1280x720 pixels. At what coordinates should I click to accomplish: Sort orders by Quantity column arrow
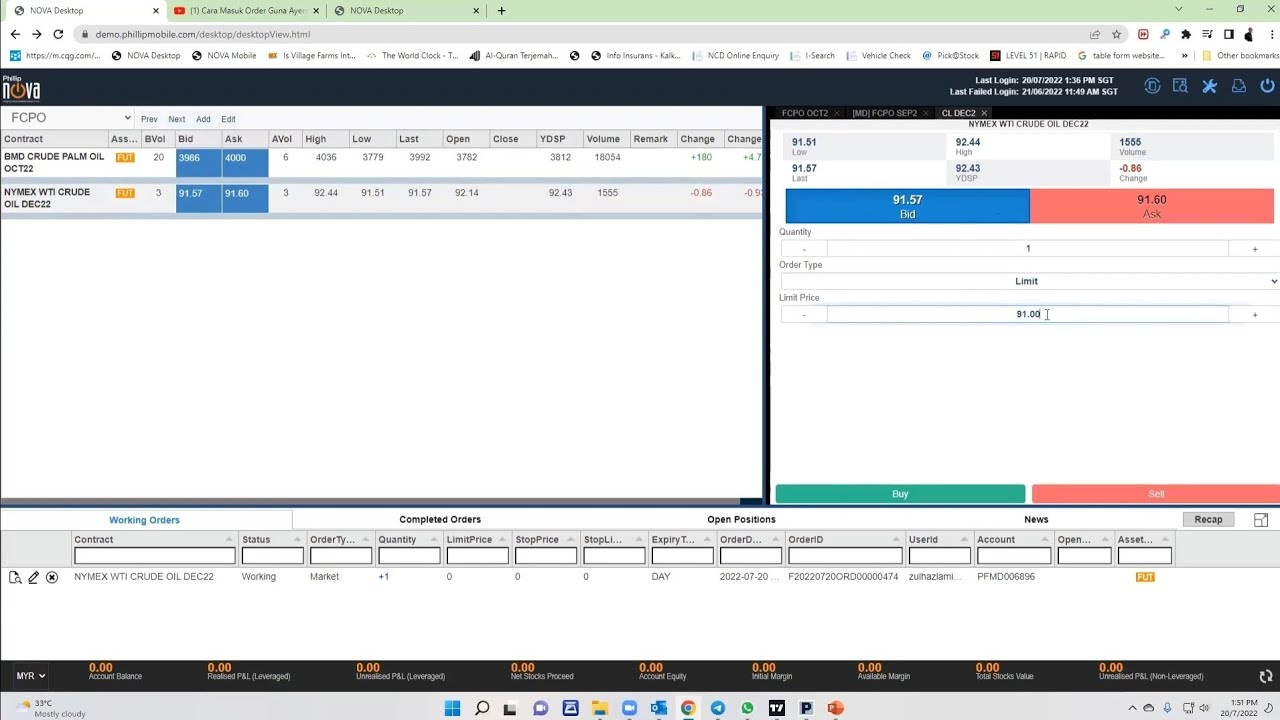pos(434,540)
